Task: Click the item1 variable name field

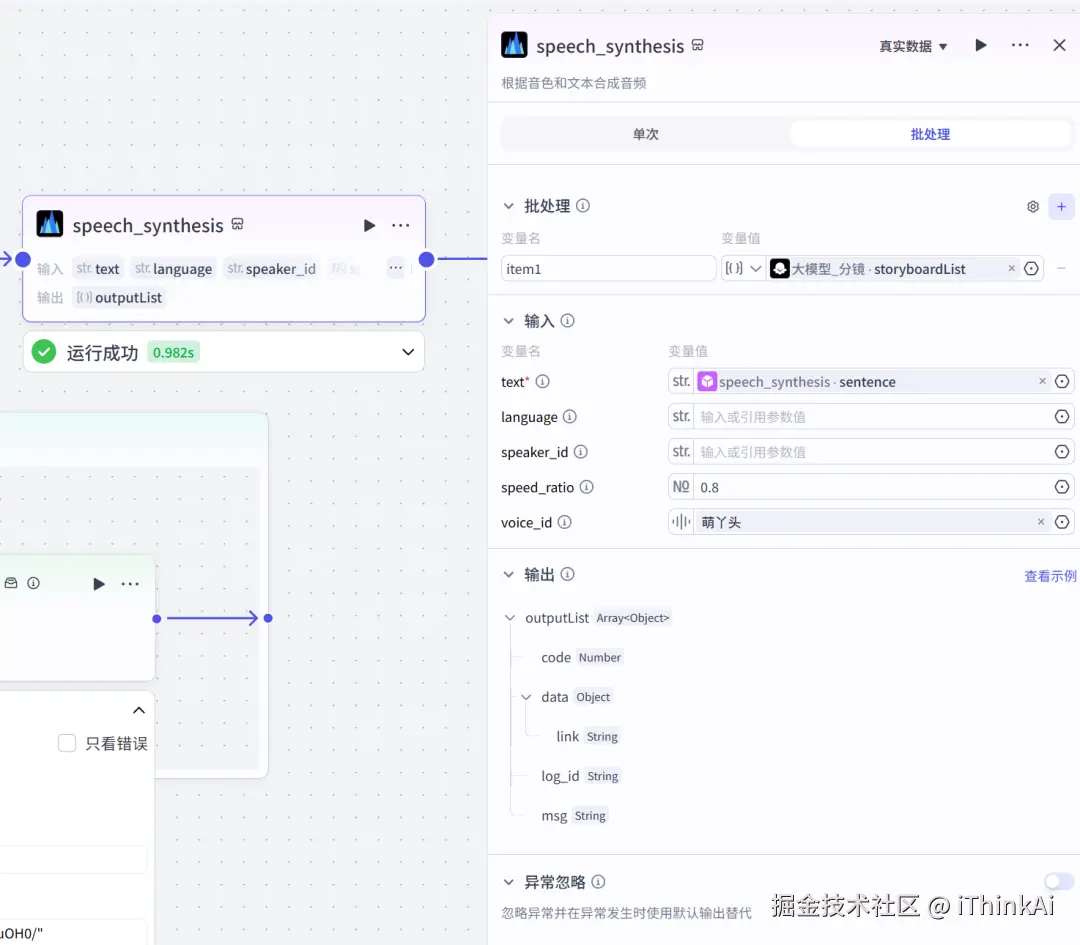Action: [607, 268]
